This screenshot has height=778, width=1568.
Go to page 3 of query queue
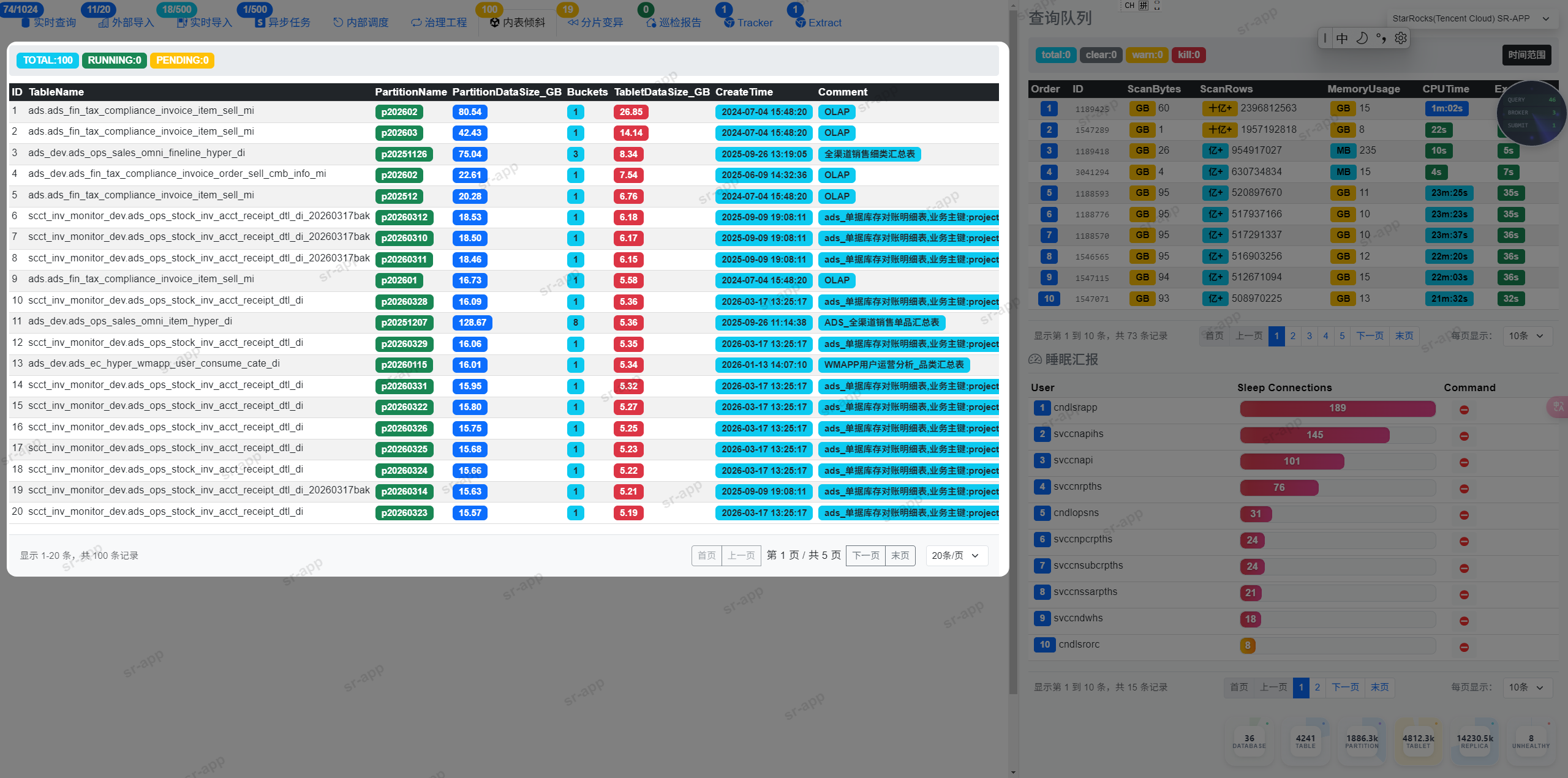point(1310,335)
